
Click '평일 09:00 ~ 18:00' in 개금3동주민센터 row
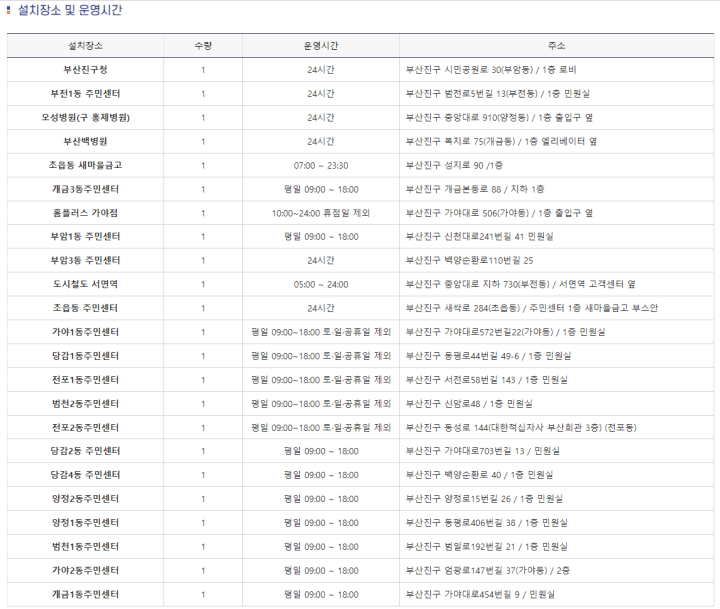tap(321, 189)
